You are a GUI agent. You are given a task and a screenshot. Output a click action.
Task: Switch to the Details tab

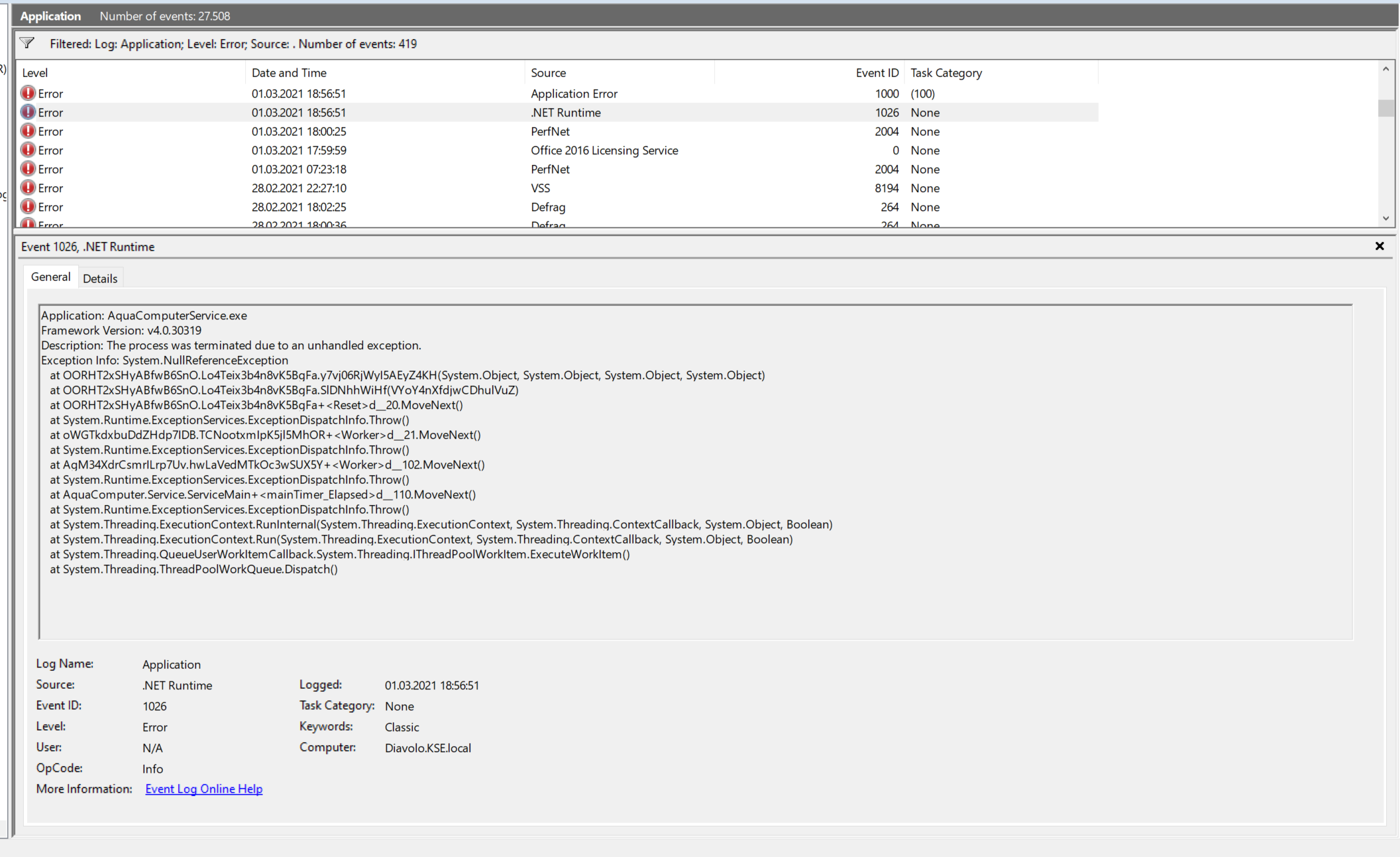point(100,278)
